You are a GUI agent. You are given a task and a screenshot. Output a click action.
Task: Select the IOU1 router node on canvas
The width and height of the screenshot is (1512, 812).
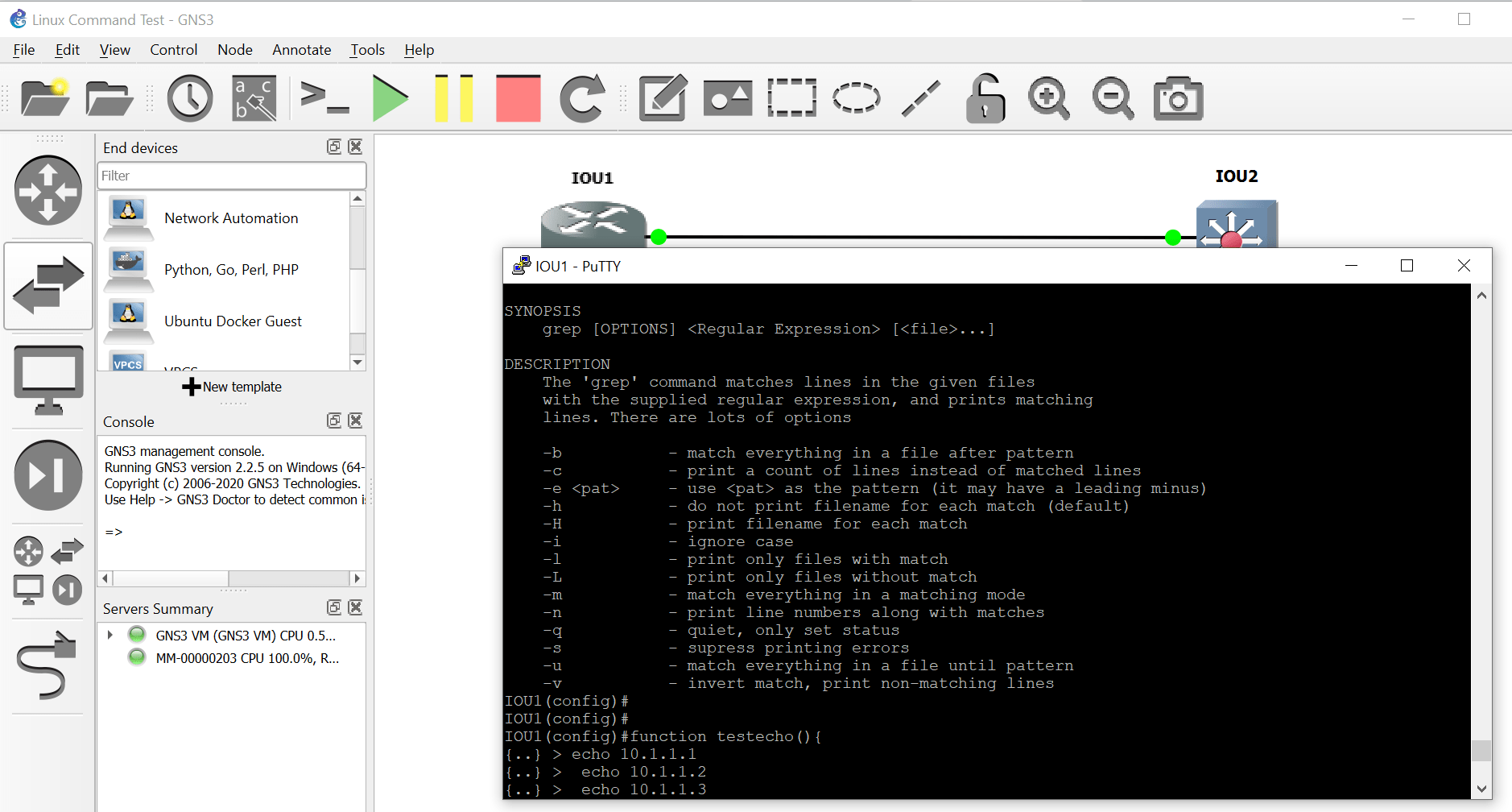(593, 224)
